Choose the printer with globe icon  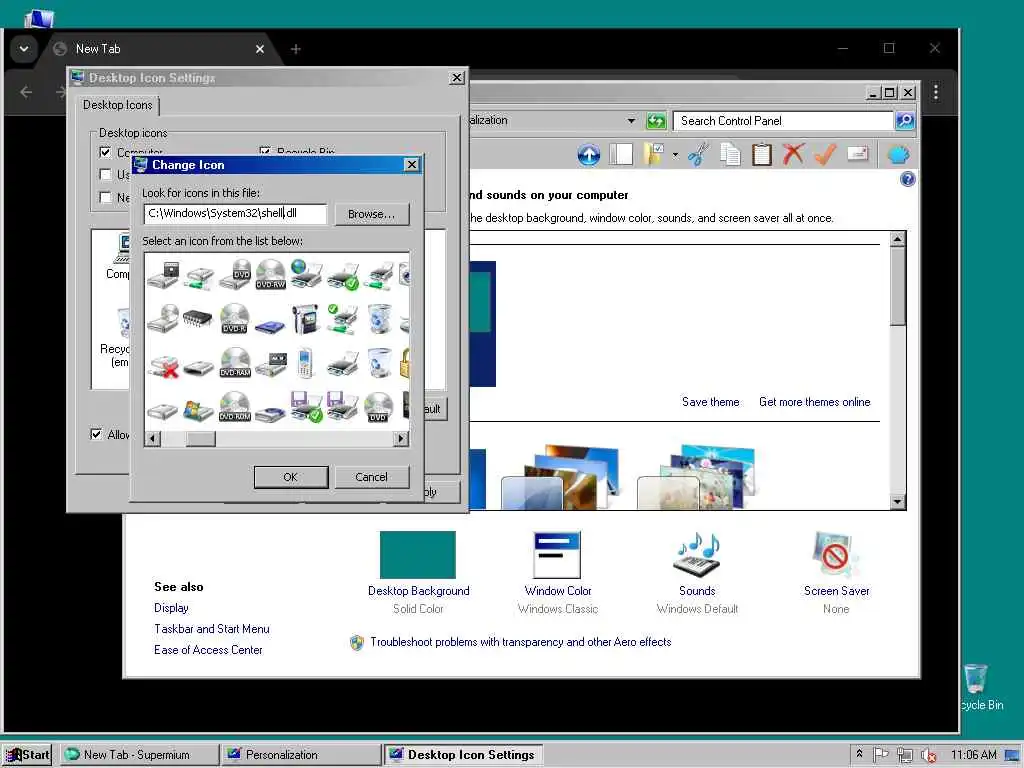coord(306,274)
